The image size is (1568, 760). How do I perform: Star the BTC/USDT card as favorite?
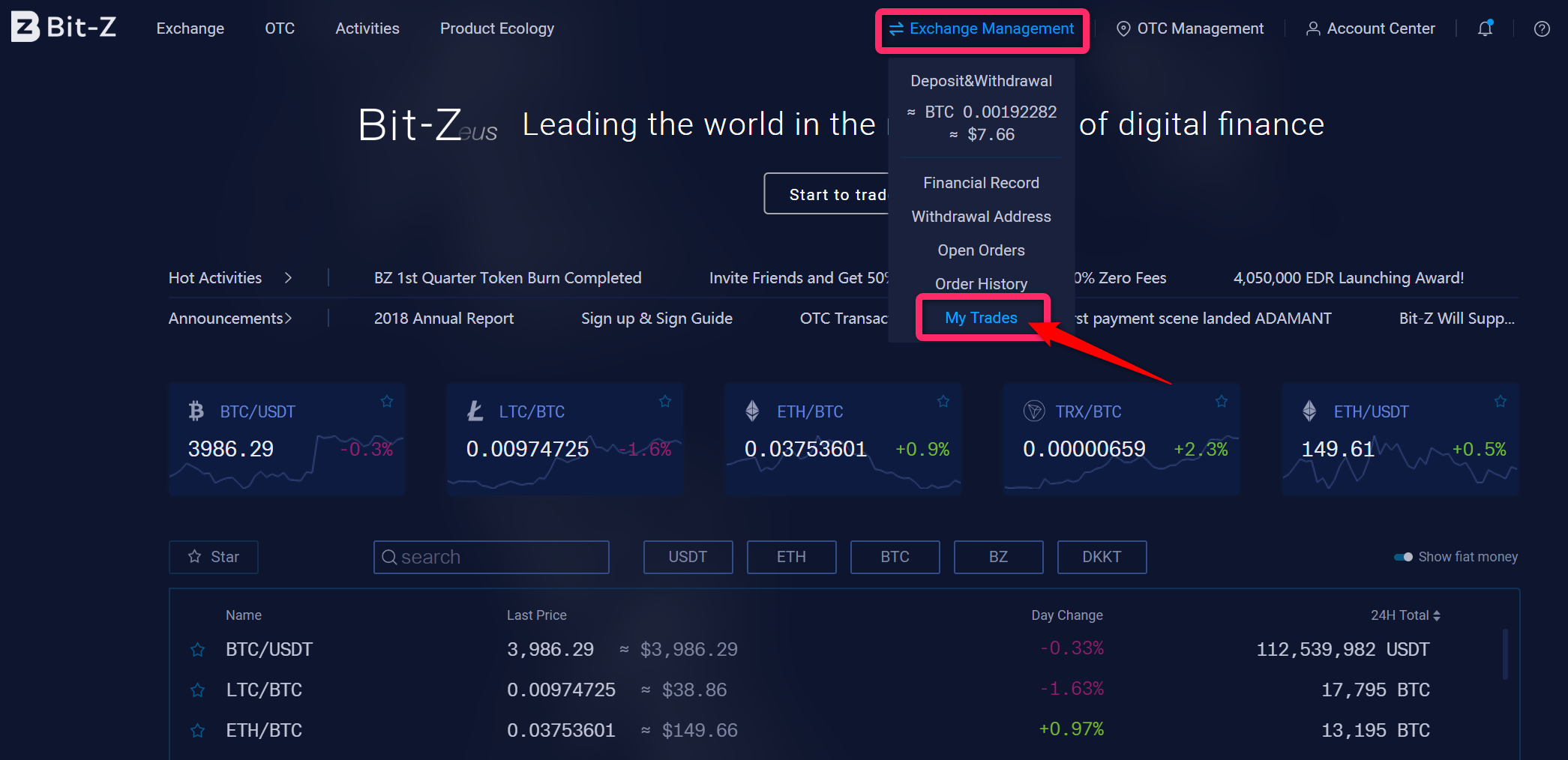387,401
